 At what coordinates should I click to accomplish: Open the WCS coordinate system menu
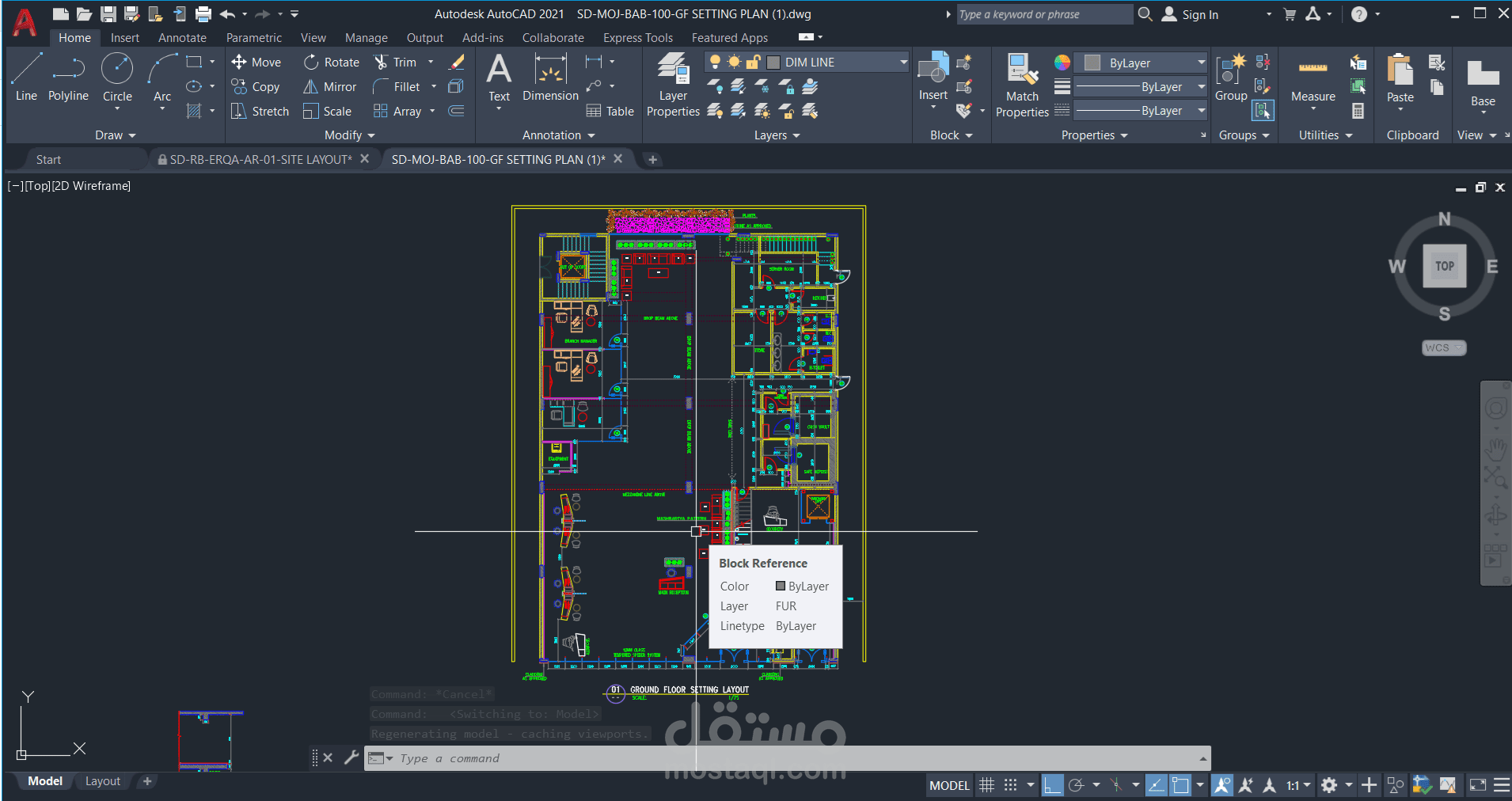[x=1444, y=347]
